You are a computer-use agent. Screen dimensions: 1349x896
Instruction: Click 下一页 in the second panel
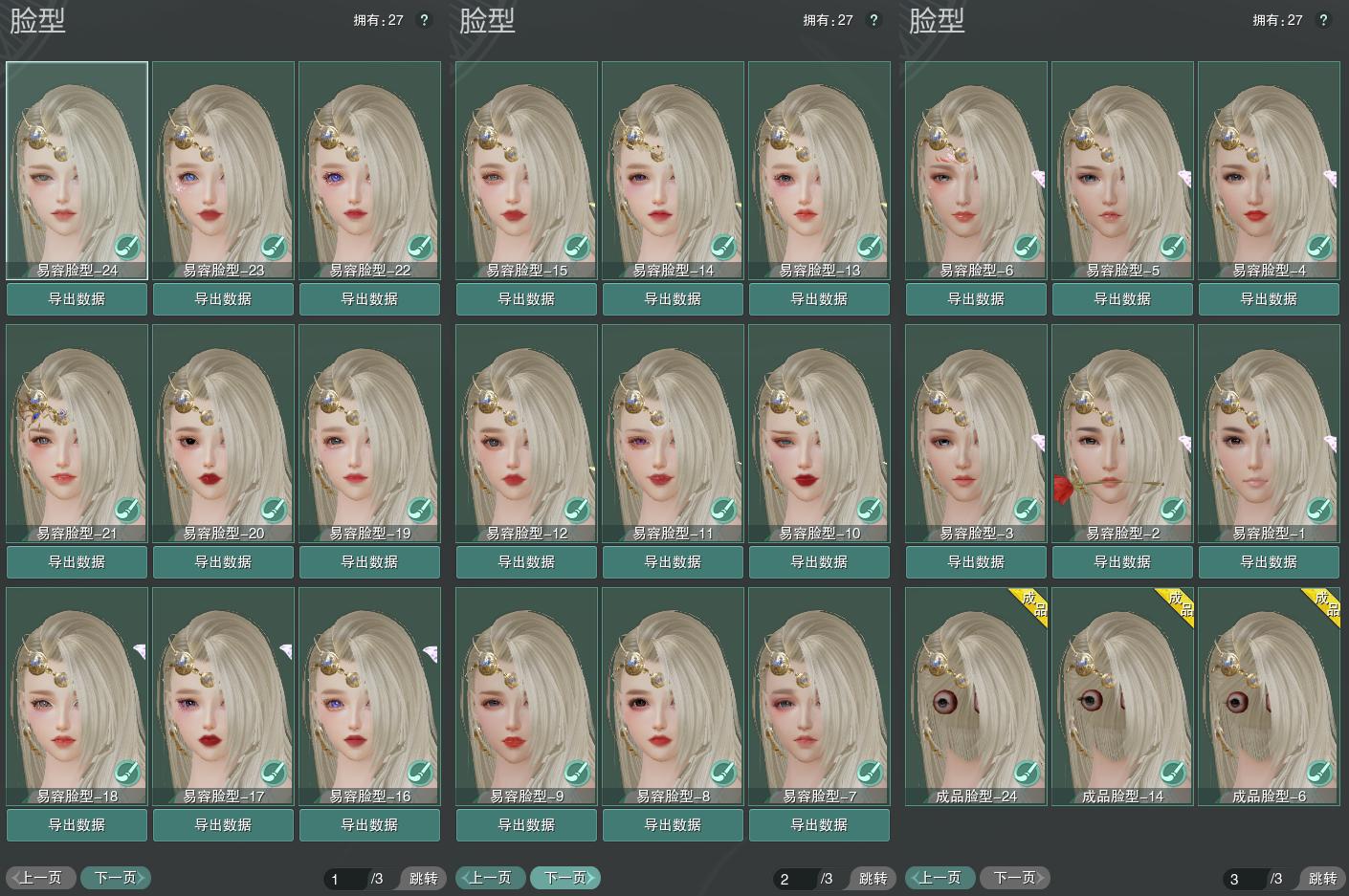[x=565, y=878]
